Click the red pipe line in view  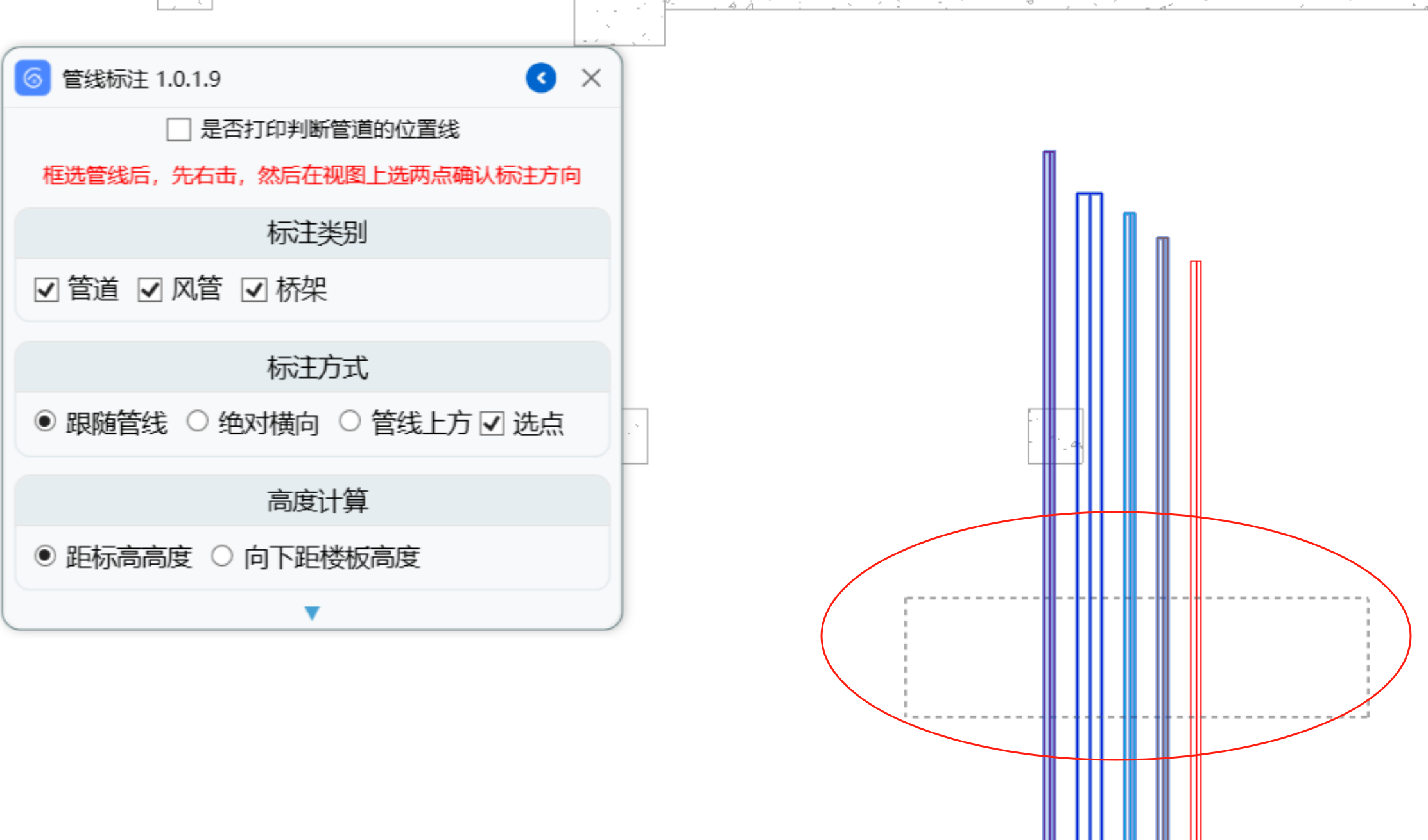1195,385
